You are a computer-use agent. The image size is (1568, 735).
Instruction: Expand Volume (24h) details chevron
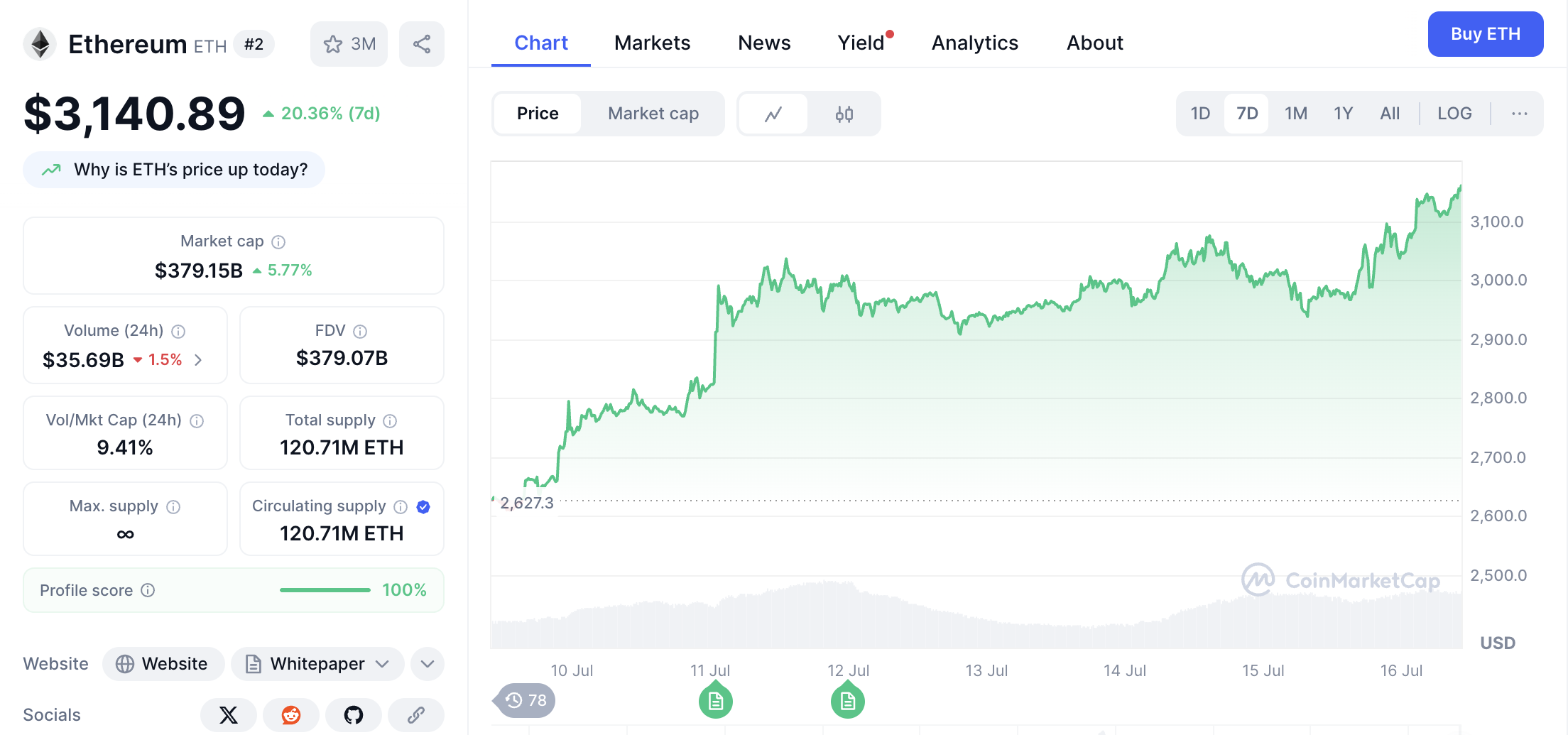coord(198,360)
